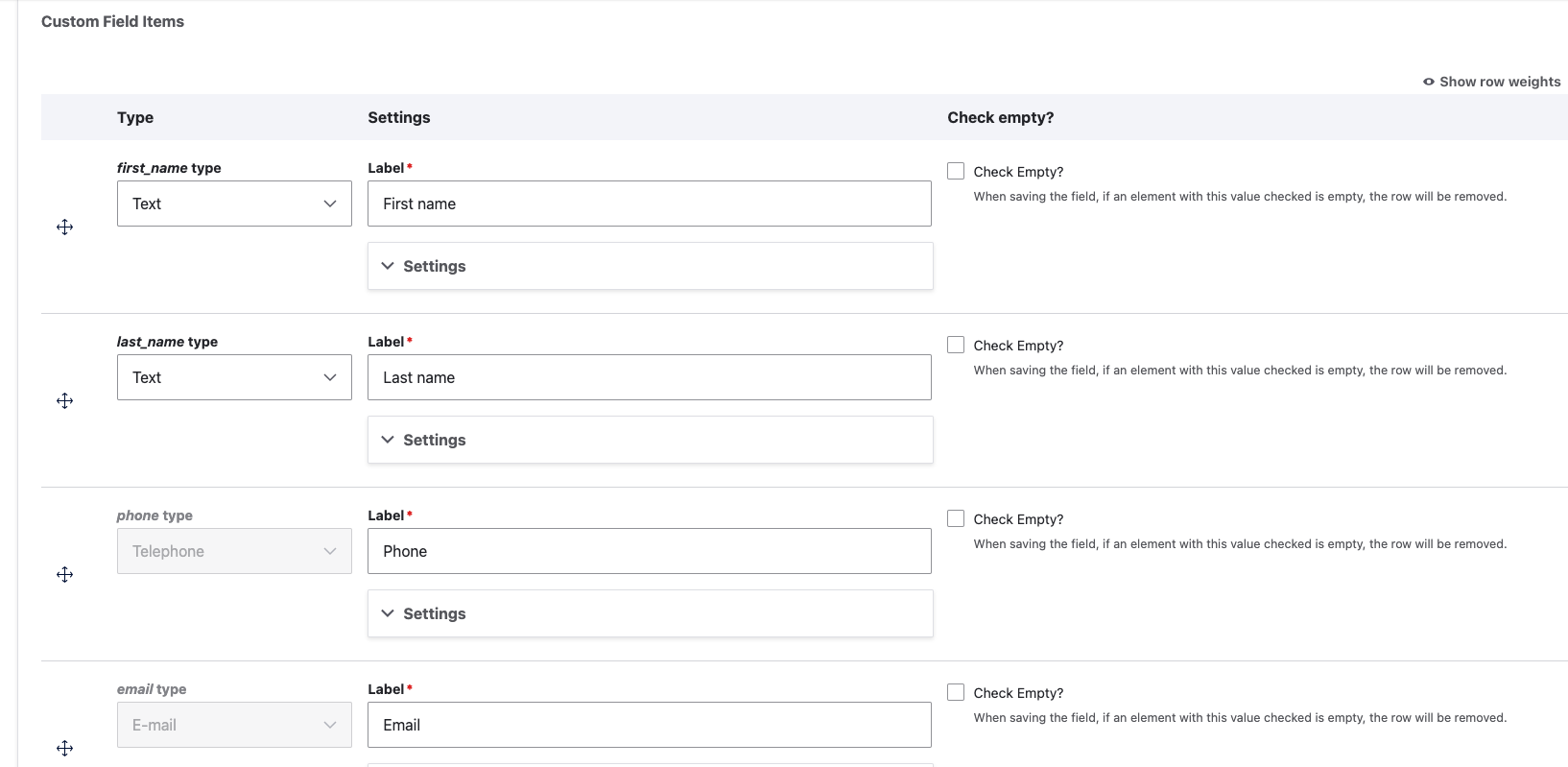Open the last_name type dropdown

234,377
